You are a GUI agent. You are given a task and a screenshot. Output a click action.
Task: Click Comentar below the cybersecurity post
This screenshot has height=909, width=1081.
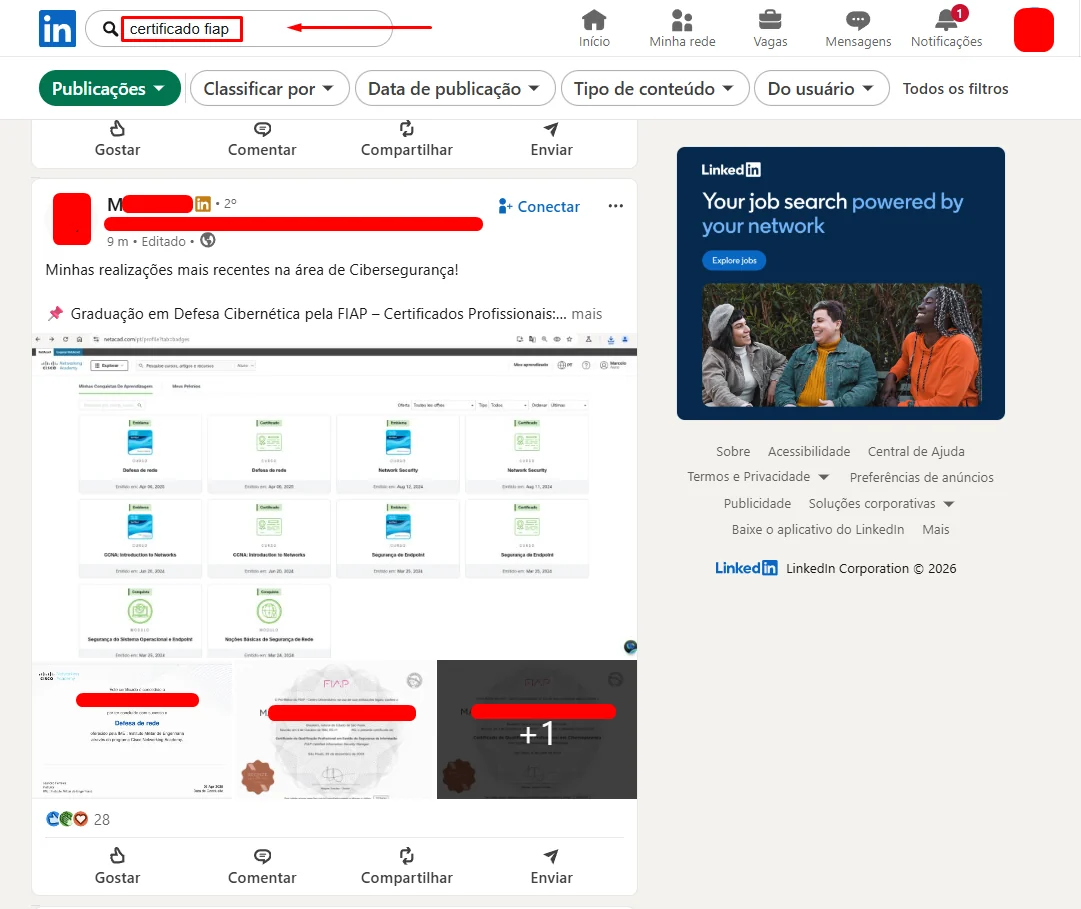tap(262, 867)
